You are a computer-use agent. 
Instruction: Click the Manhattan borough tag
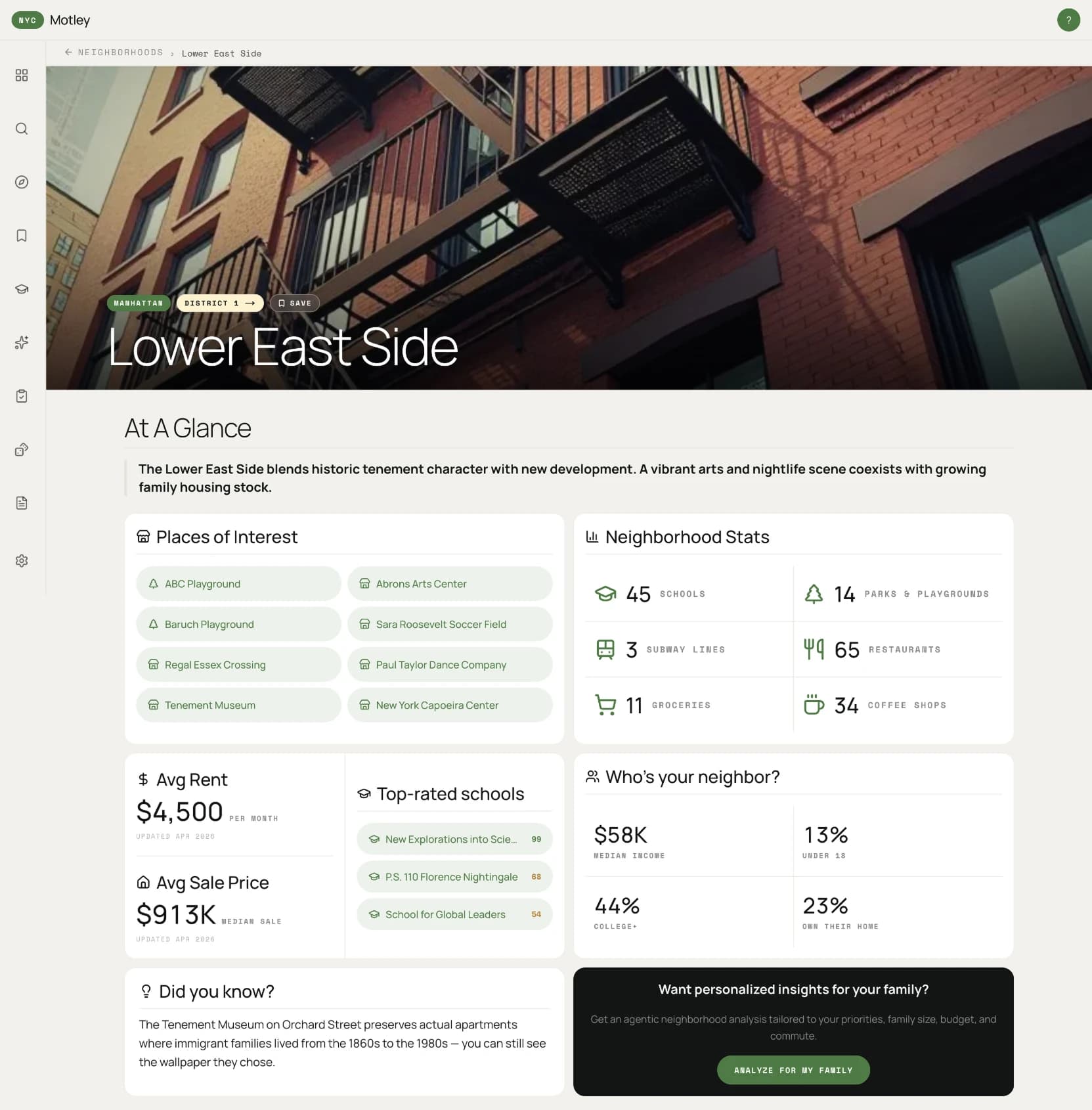[x=139, y=303]
